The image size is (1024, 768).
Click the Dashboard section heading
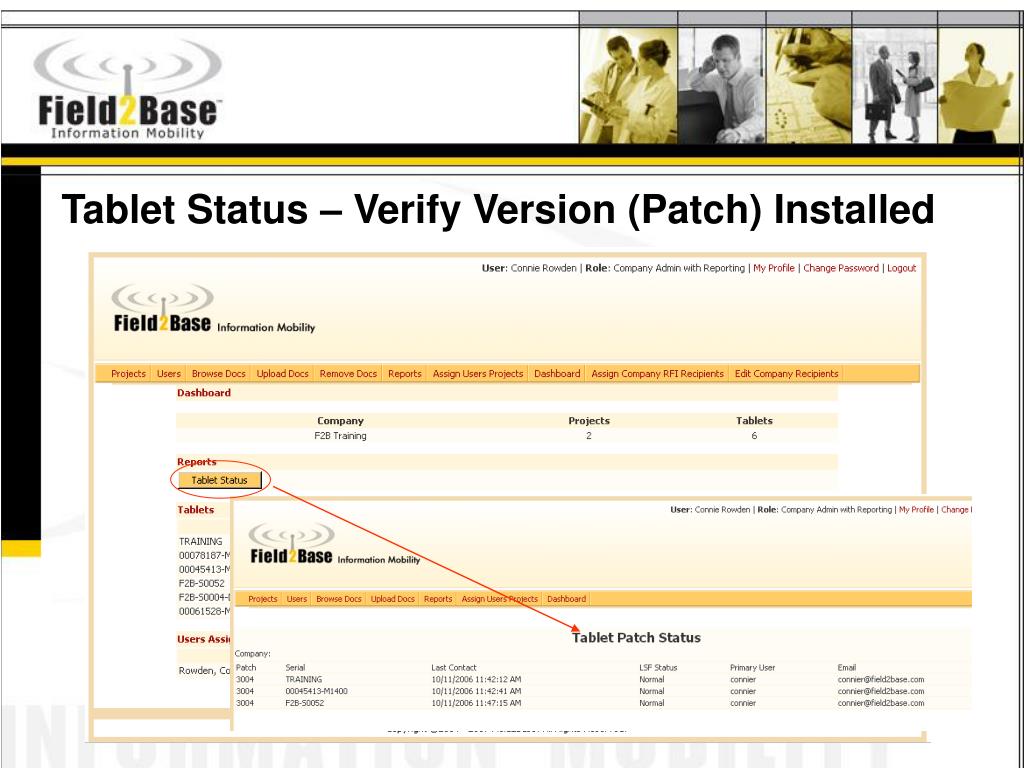204,392
